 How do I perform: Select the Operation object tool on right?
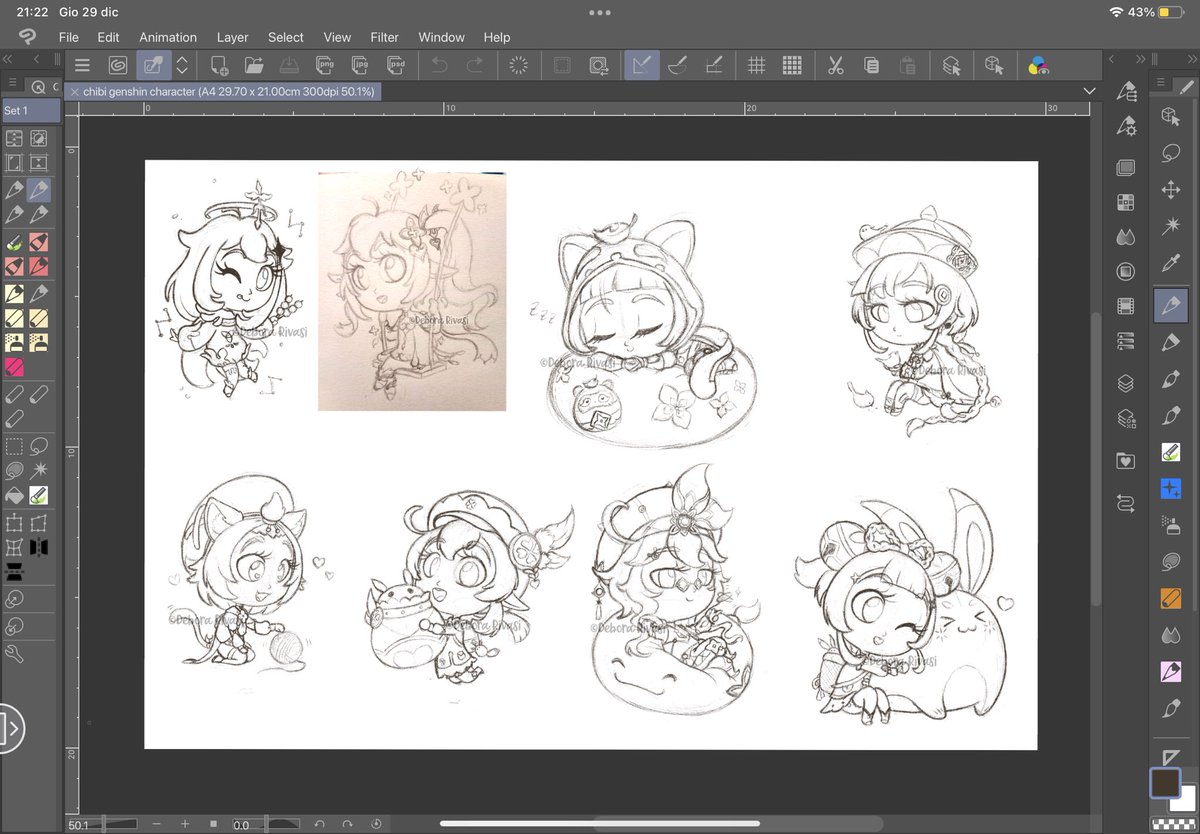1170,117
